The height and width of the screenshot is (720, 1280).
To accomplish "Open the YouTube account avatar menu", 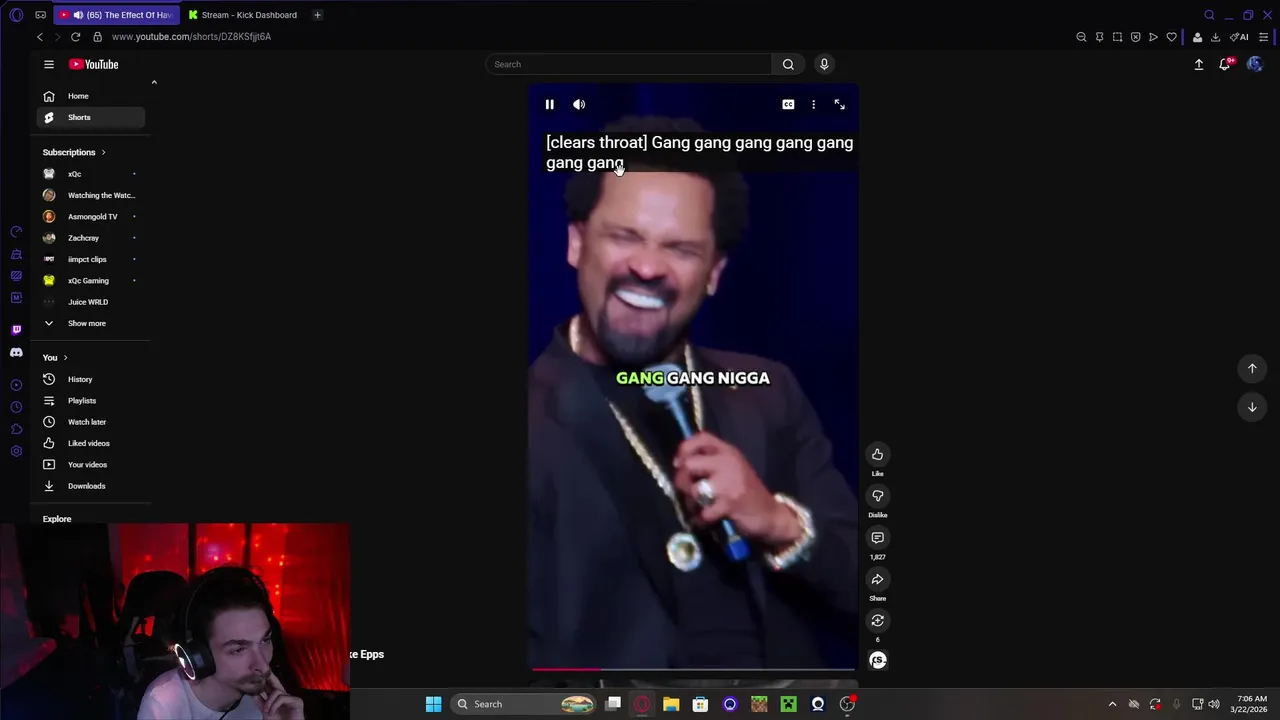I will click(x=1255, y=64).
